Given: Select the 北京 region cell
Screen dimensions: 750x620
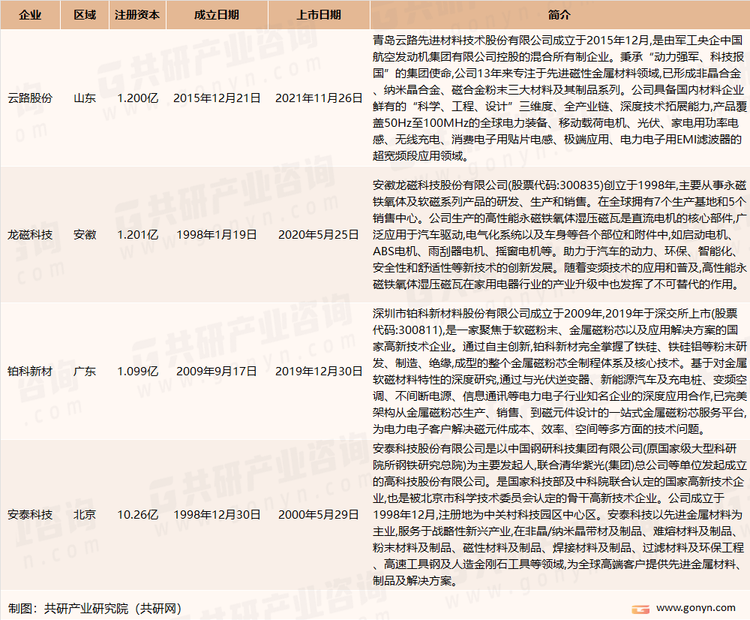Looking at the screenshot, I should [85, 515].
